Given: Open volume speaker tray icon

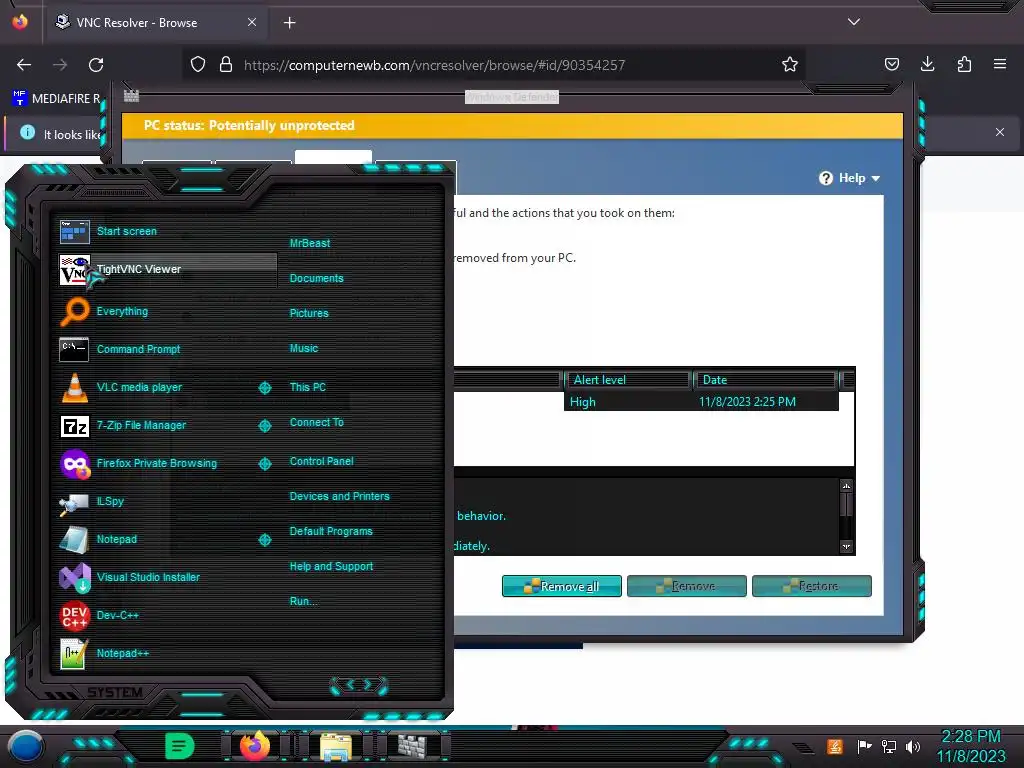Looking at the screenshot, I should coord(913,746).
